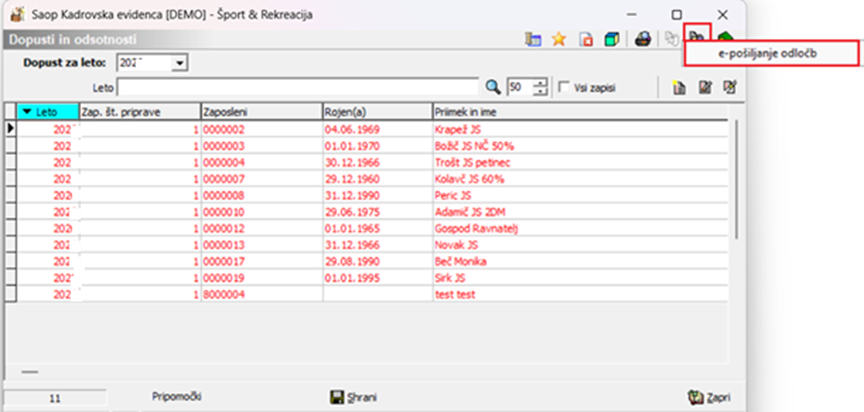864x412 pixels.
Task: Select the e-pošiljanje odločb menu entry
Action: click(x=771, y=53)
